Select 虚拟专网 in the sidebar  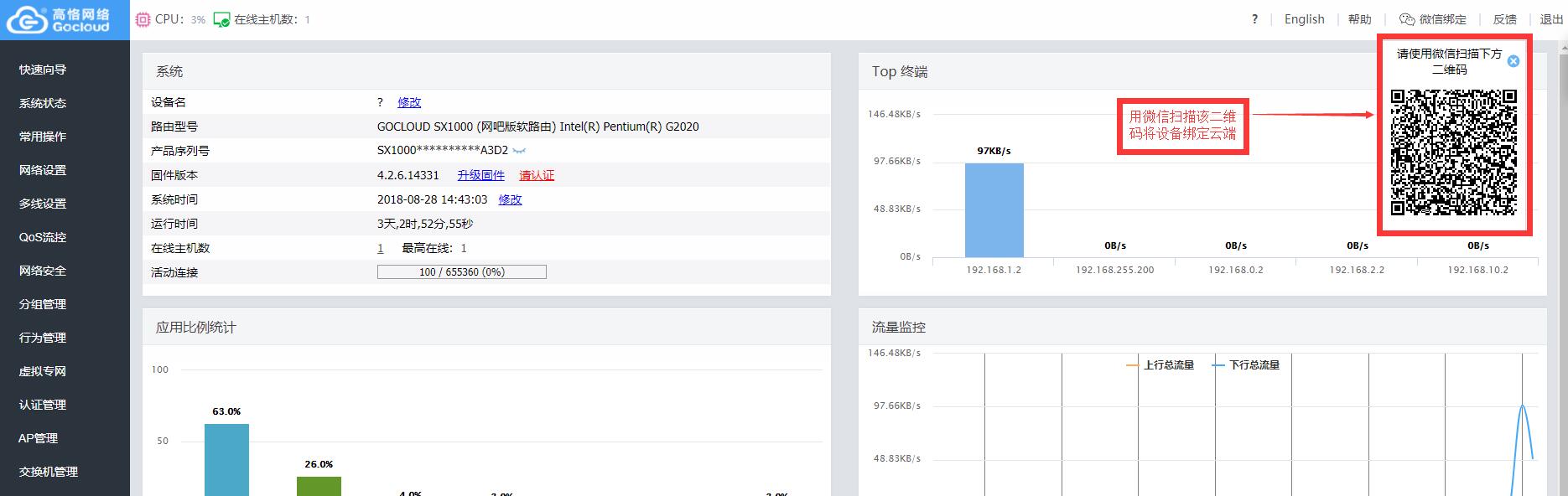click(x=43, y=371)
